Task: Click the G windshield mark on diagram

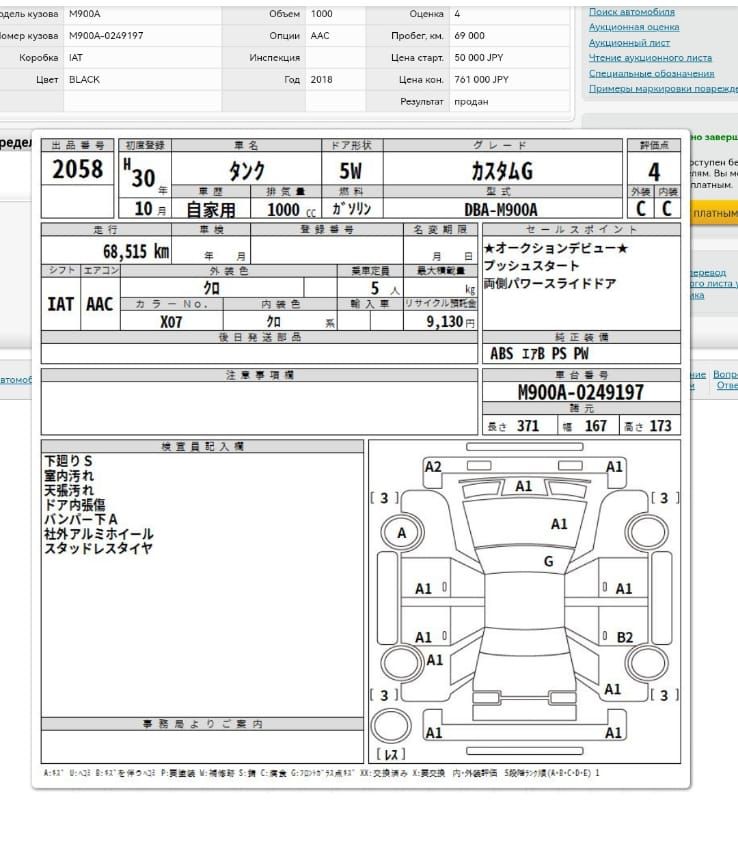Action: pyautogui.click(x=548, y=562)
